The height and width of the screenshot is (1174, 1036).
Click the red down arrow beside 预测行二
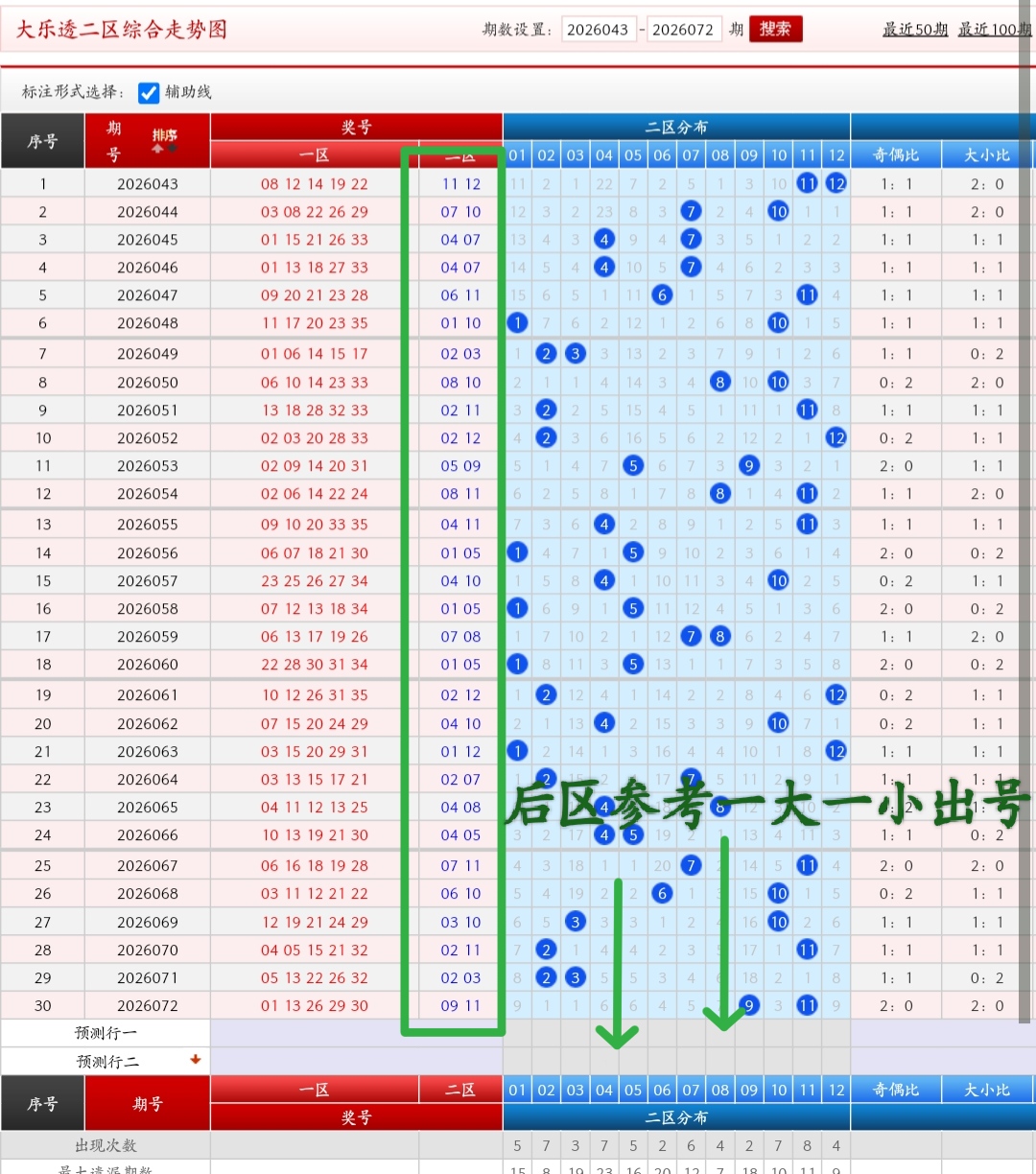point(196,1060)
